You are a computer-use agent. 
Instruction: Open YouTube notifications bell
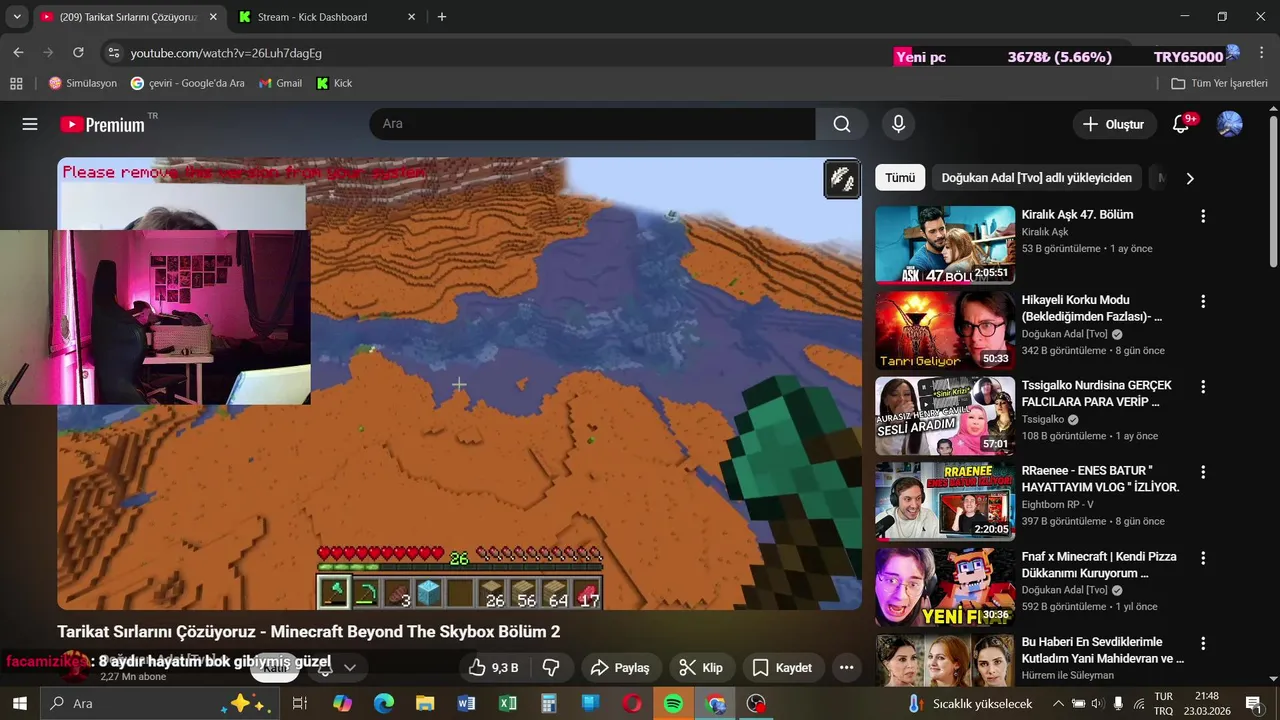(x=1181, y=124)
